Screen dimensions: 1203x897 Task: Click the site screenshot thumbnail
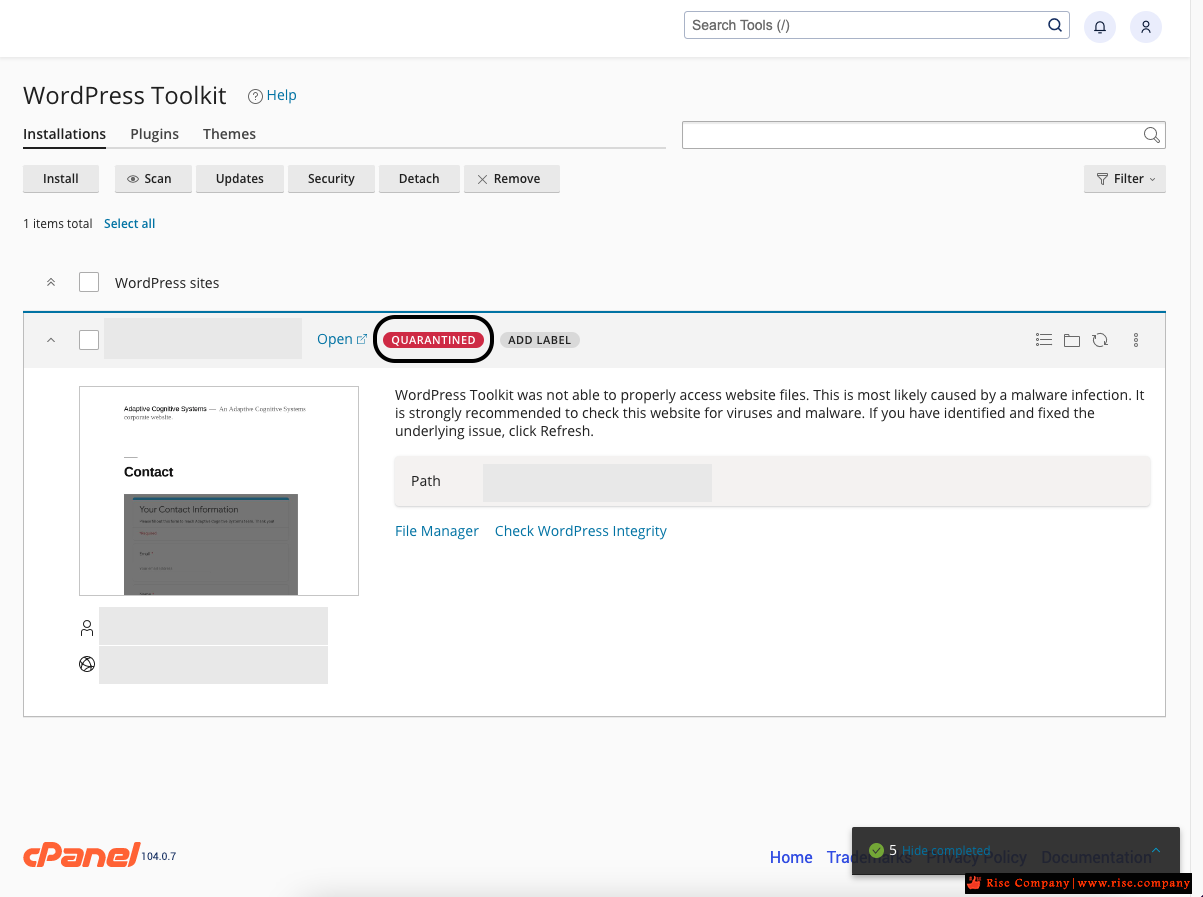(219, 491)
